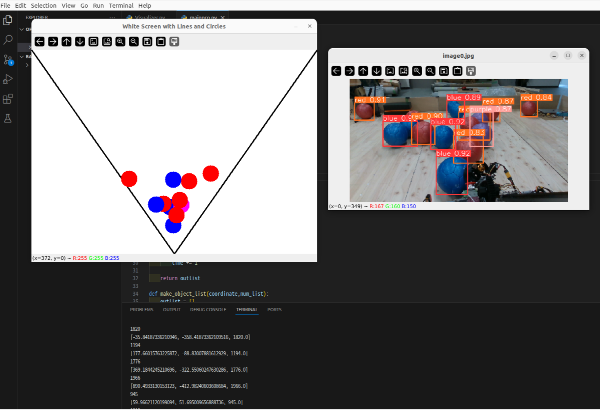Image resolution: width=600 pixels, height=410 pixels.
Task: Click pan right arrow in image0.jpg window
Action: pyautogui.click(x=350, y=71)
